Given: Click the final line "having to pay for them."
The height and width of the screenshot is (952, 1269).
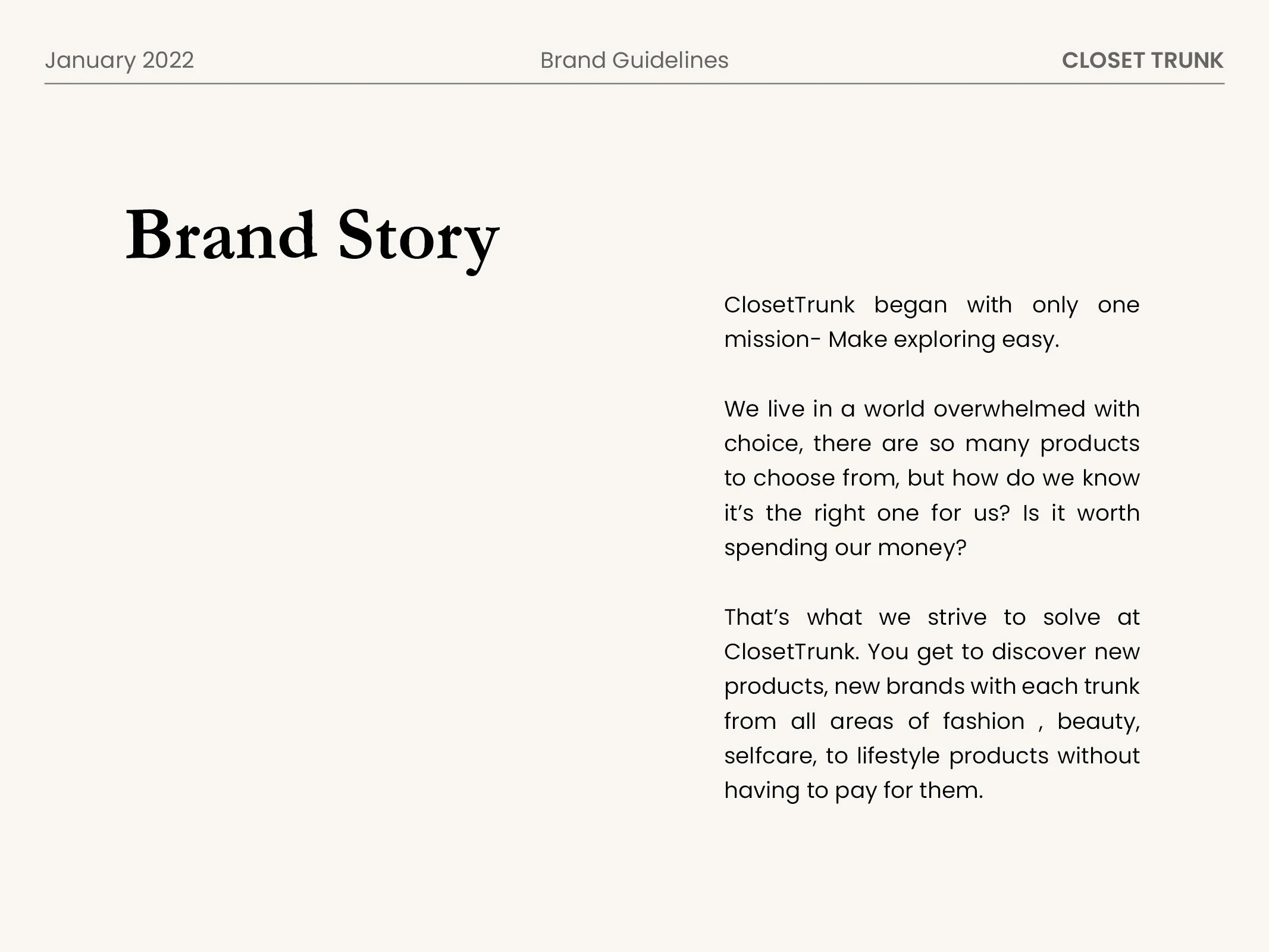Looking at the screenshot, I should tap(853, 790).
